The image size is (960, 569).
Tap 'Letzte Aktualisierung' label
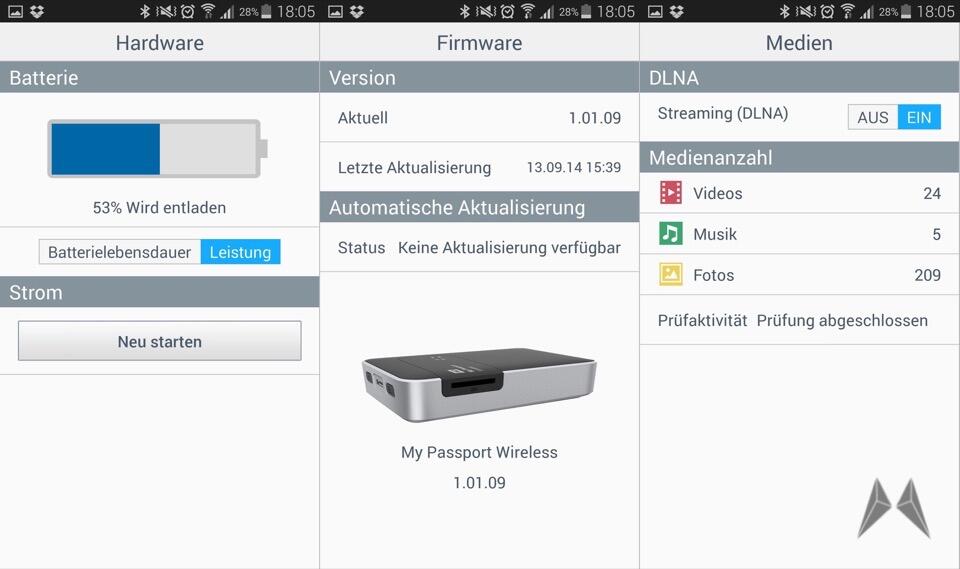[414, 167]
